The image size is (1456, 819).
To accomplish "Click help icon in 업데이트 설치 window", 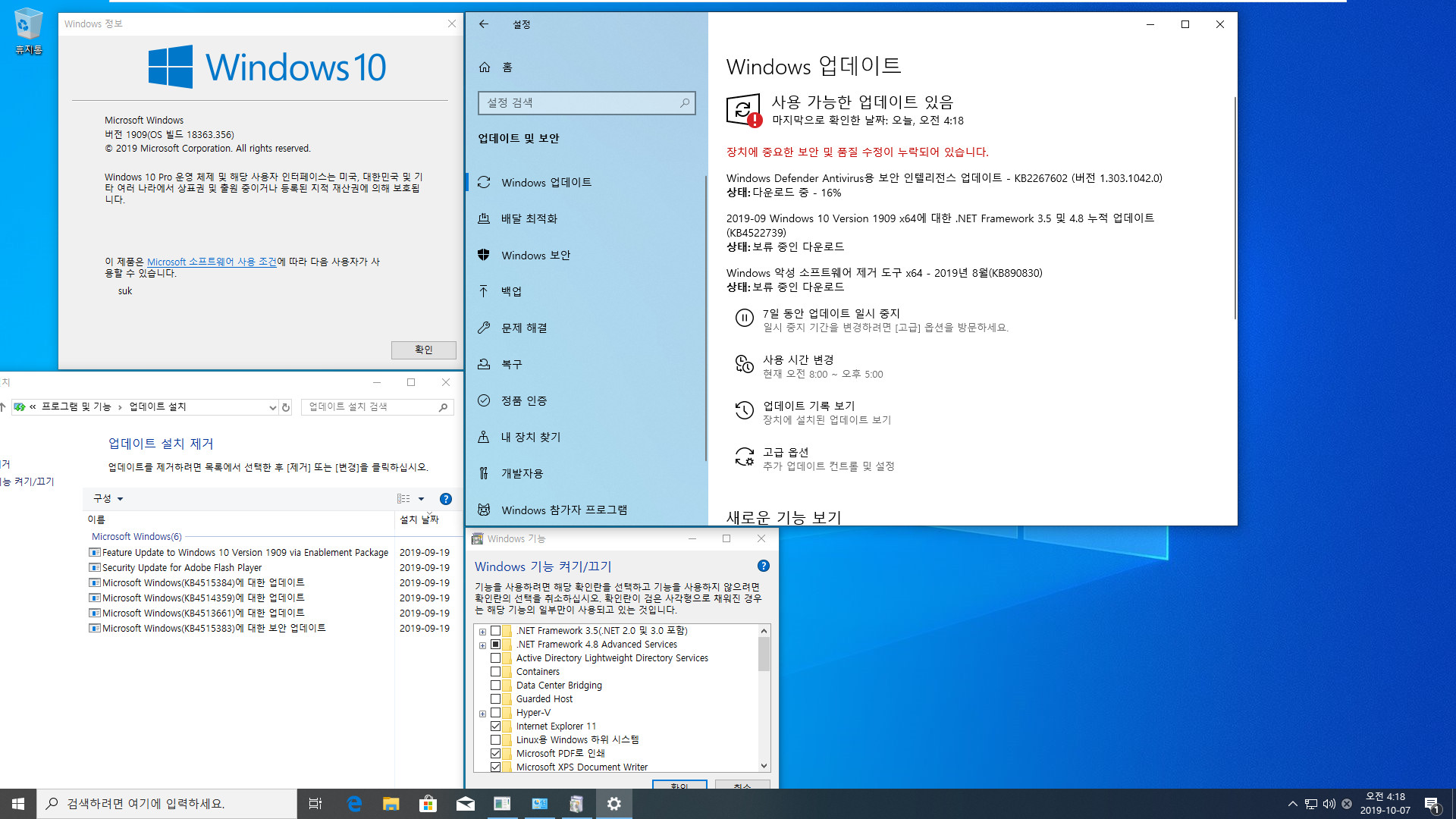I will [x=446, y=498].
